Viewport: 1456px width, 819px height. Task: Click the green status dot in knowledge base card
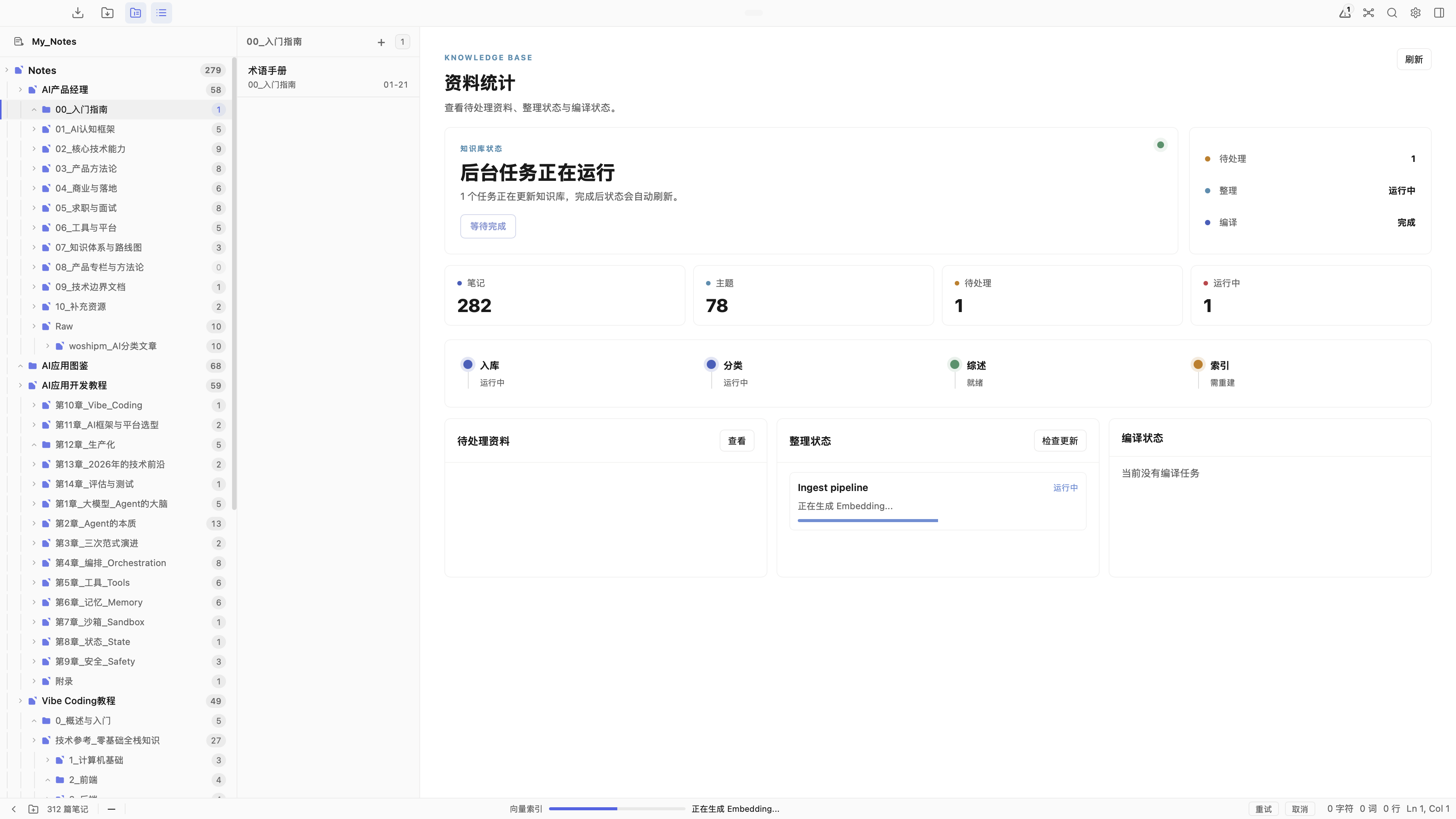pyautogui.click(x=1160, y=145)
